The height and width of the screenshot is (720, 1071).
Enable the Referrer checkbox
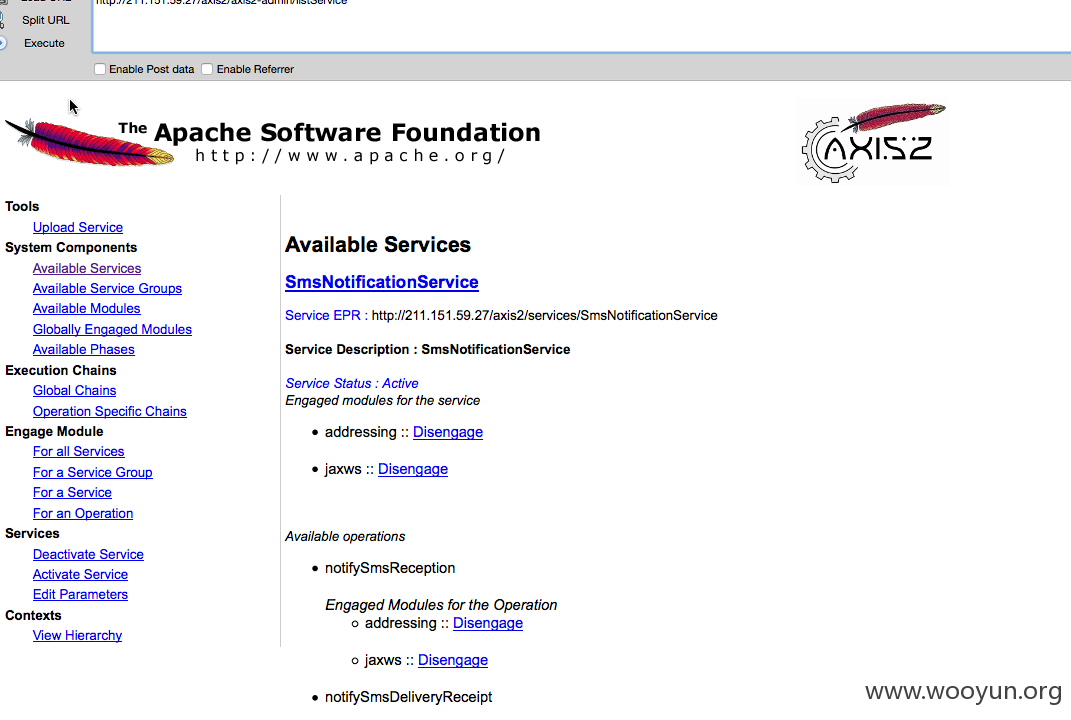(208, 69)
